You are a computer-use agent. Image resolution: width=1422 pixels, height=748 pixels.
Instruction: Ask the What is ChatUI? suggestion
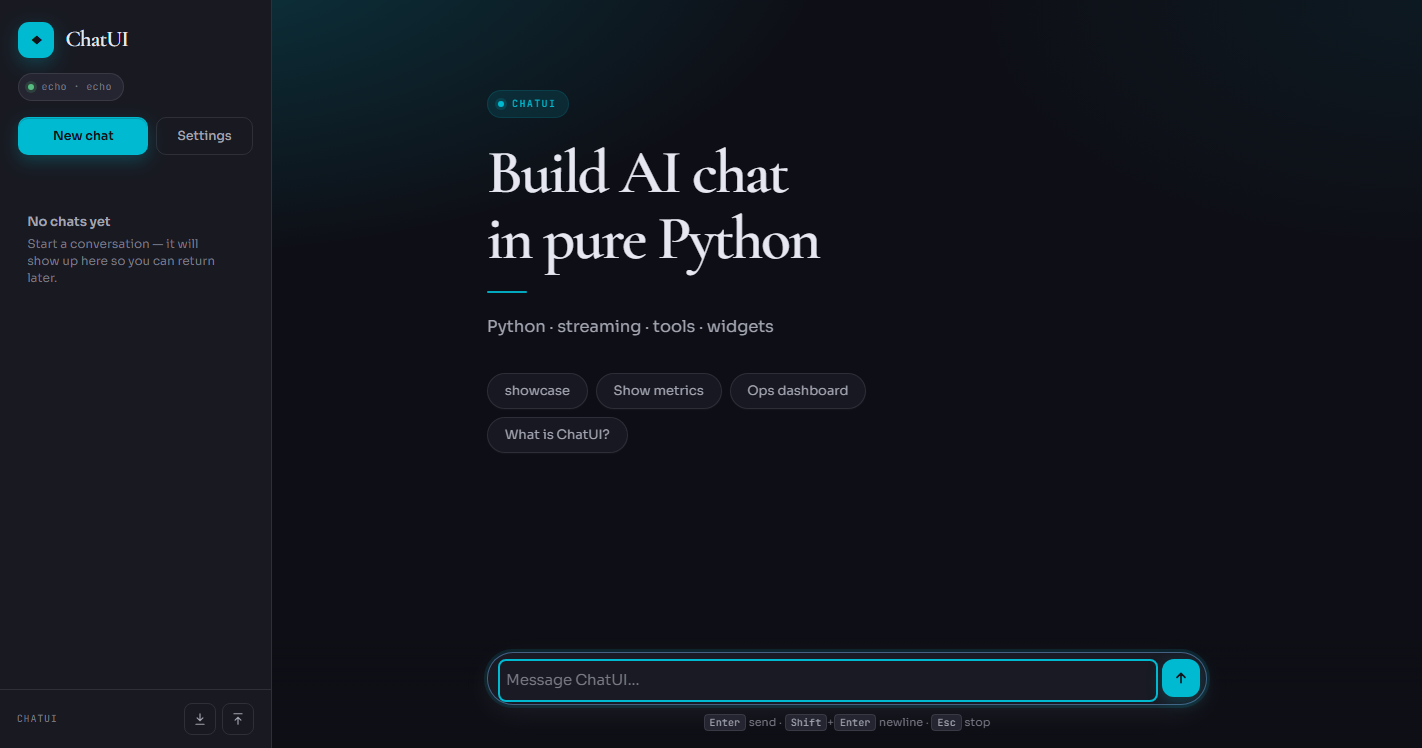(x=557, y=435)
